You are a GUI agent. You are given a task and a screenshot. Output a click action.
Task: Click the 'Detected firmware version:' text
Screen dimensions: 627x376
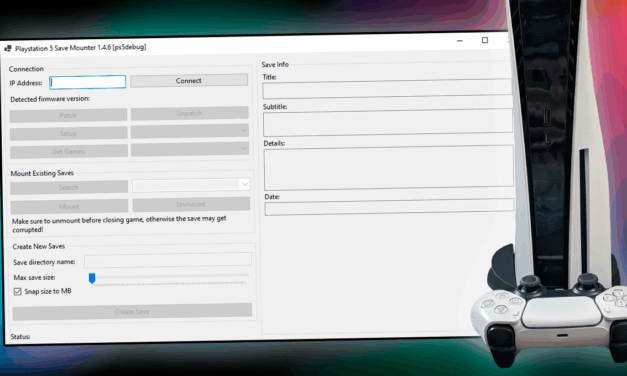point(50,99)
